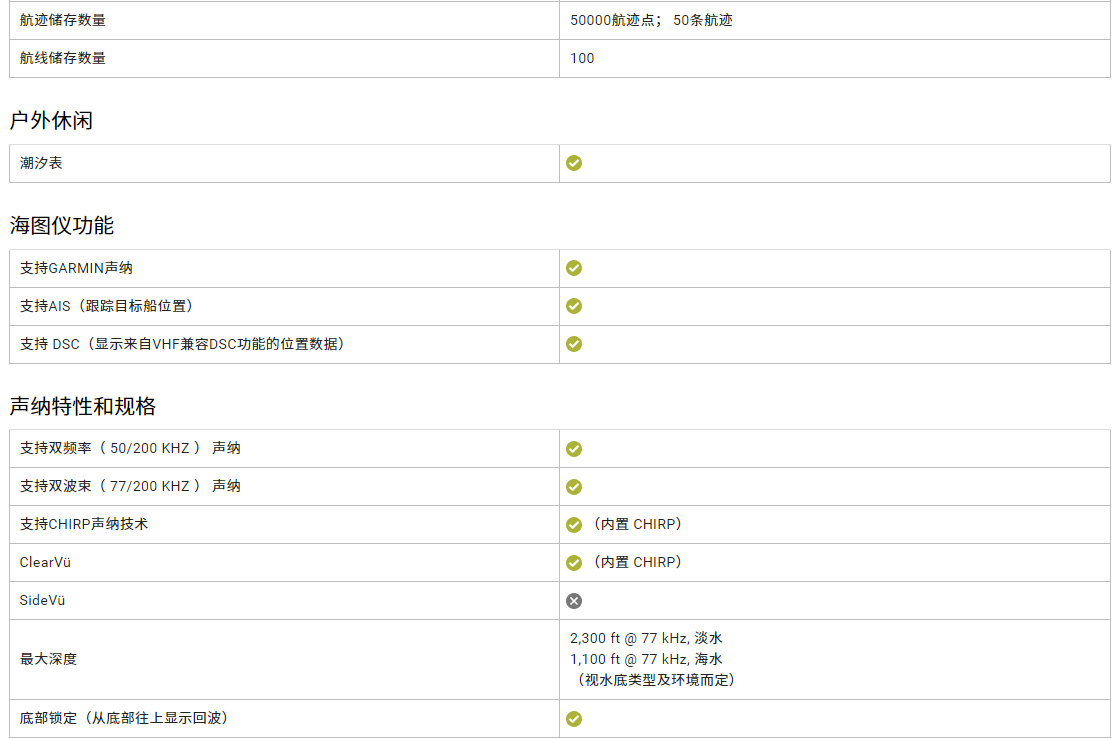Click the gray X icon for SideVü

[574, 601]
